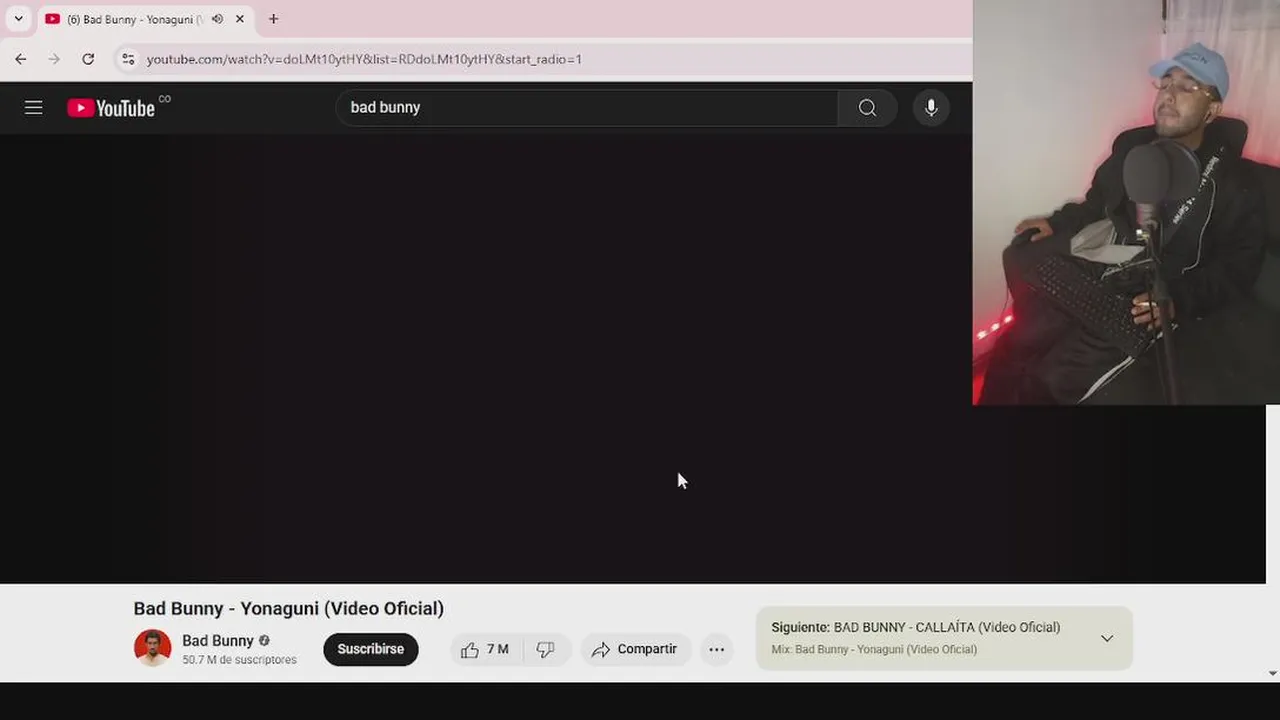Open the YouTube hamburger guide menu
The width and height of the screenshot is (1280, 720).
click(34, 108)
